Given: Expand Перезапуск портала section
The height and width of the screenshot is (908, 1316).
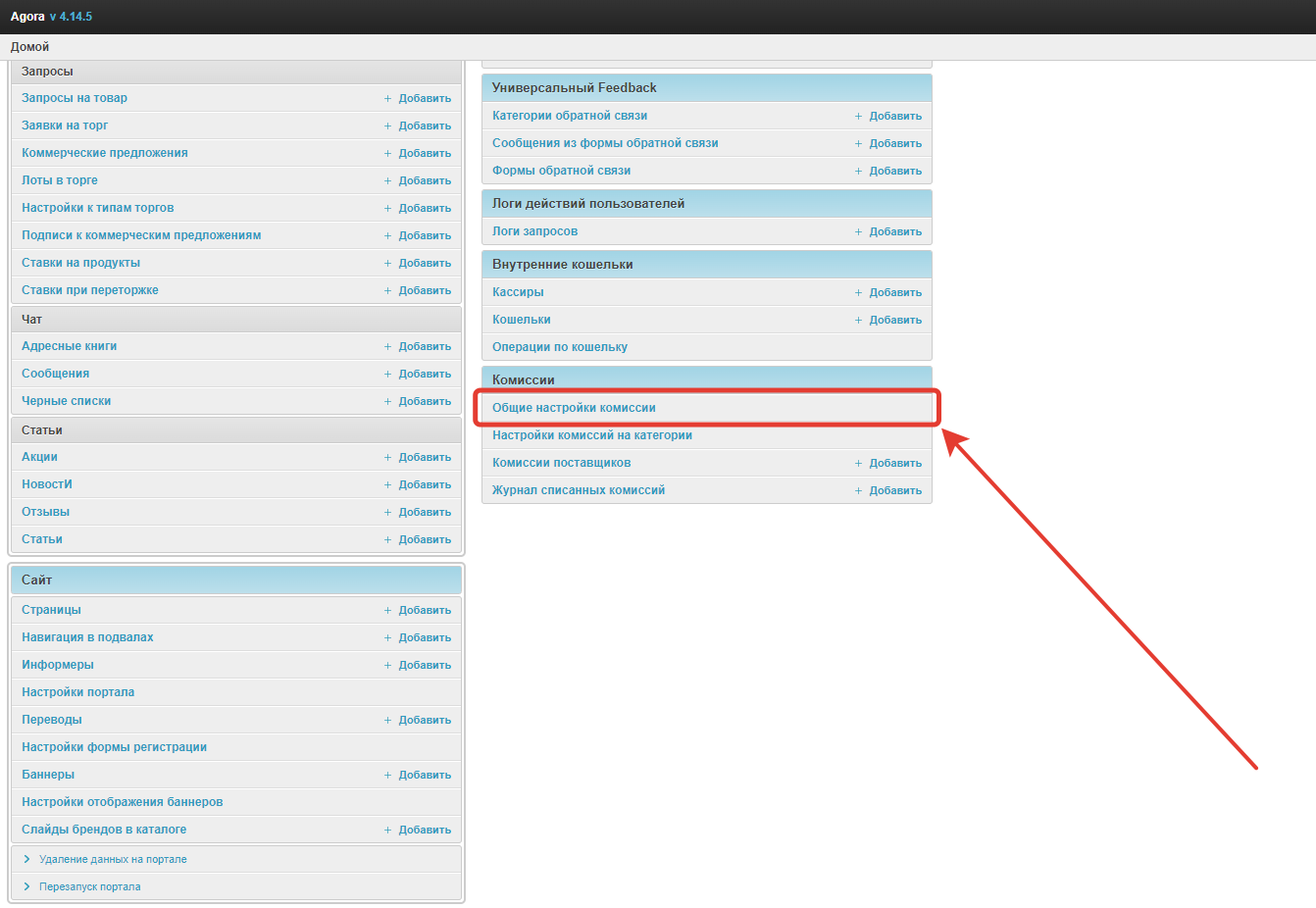Looking at the screenshot, I should tap(89, 886).
